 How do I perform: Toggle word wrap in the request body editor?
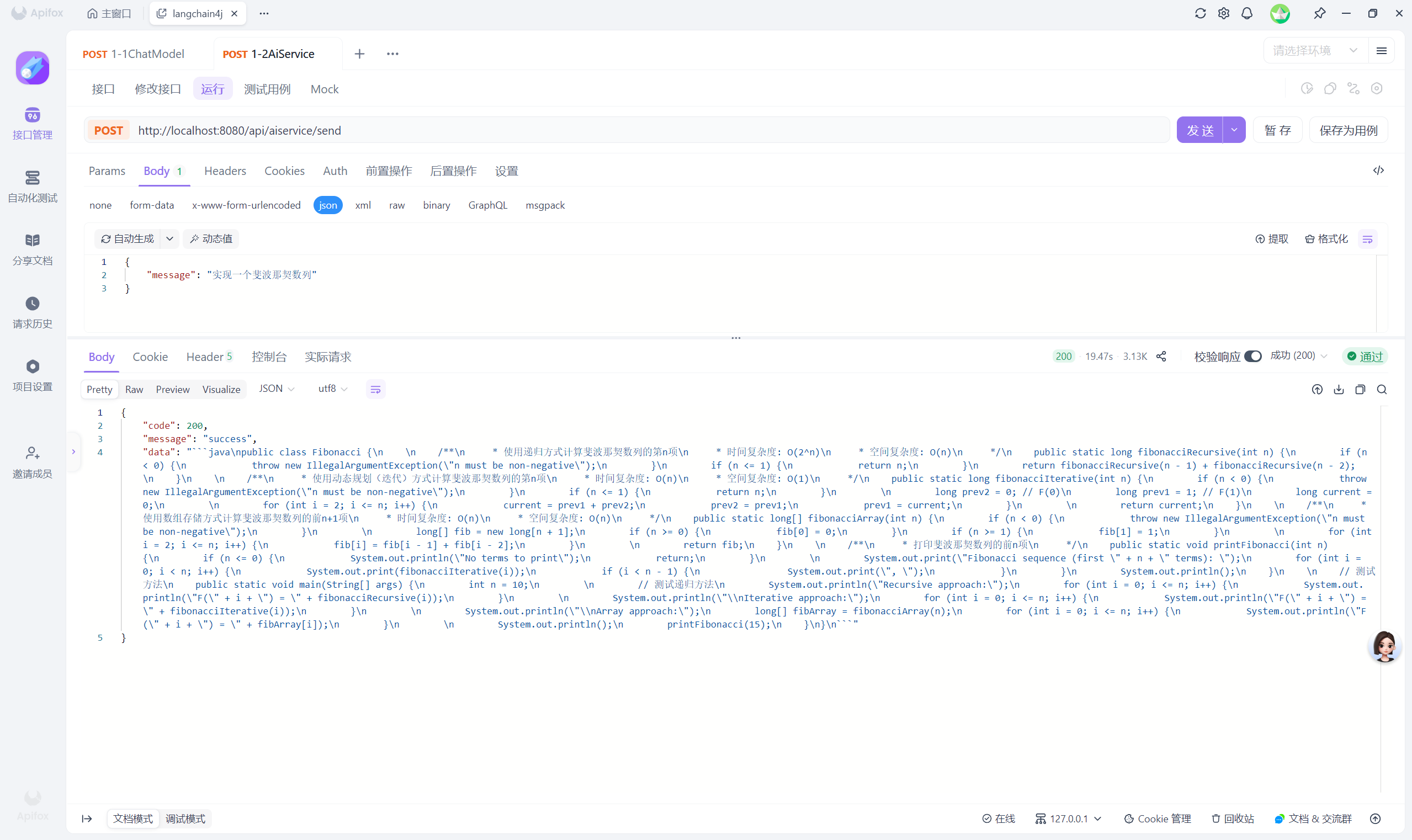[x=1367, y=239]
